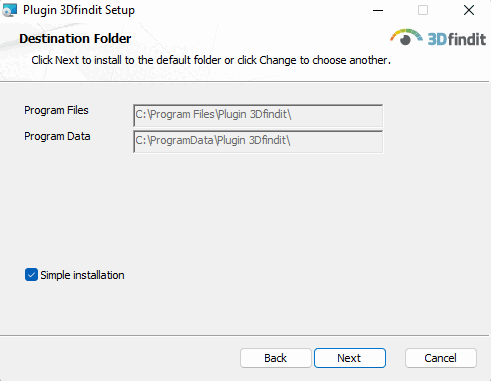491x381 pixels.
Task: Click the 3Dfindit gauge logo icon
Action: pos(406,37)
